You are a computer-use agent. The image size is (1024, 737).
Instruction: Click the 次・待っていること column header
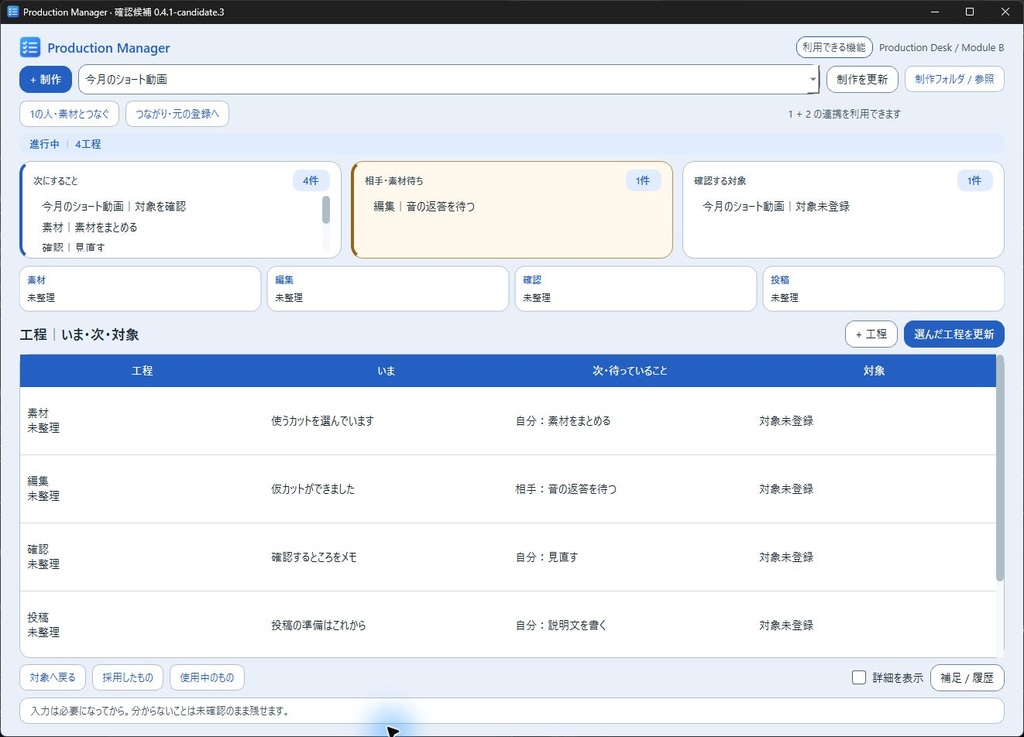tap(630, 371)
